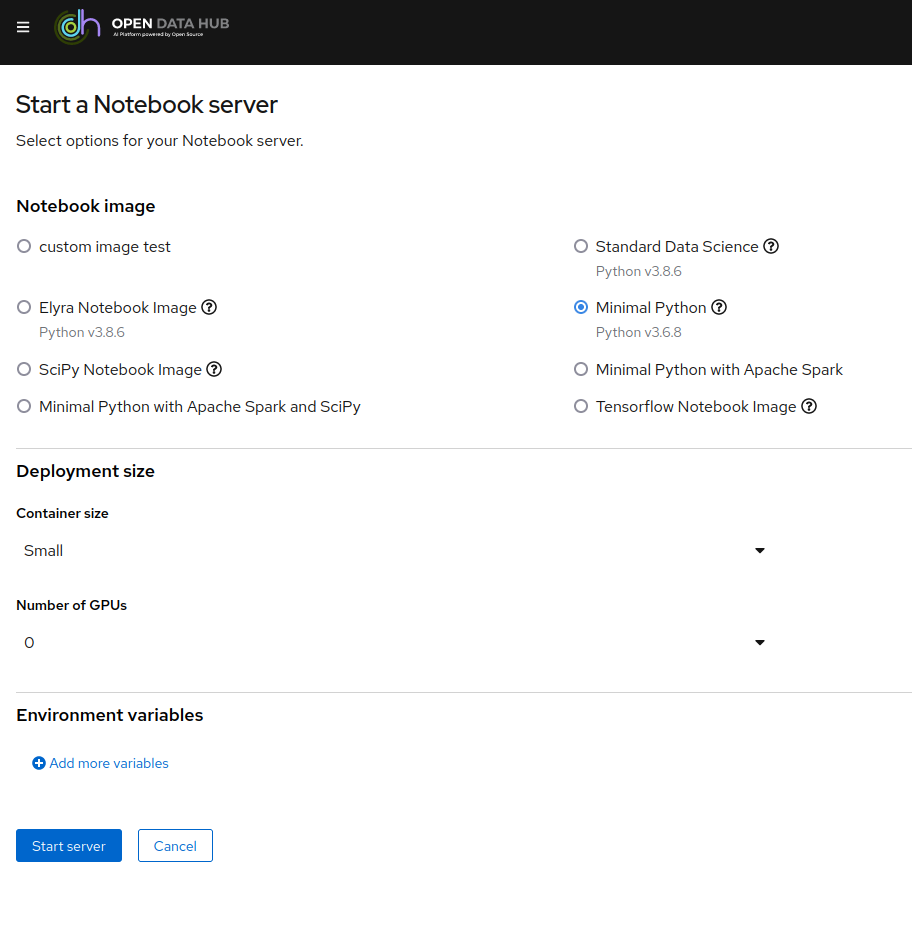
Task: Click the Environment variables heading
Action: tap(110, 715)
